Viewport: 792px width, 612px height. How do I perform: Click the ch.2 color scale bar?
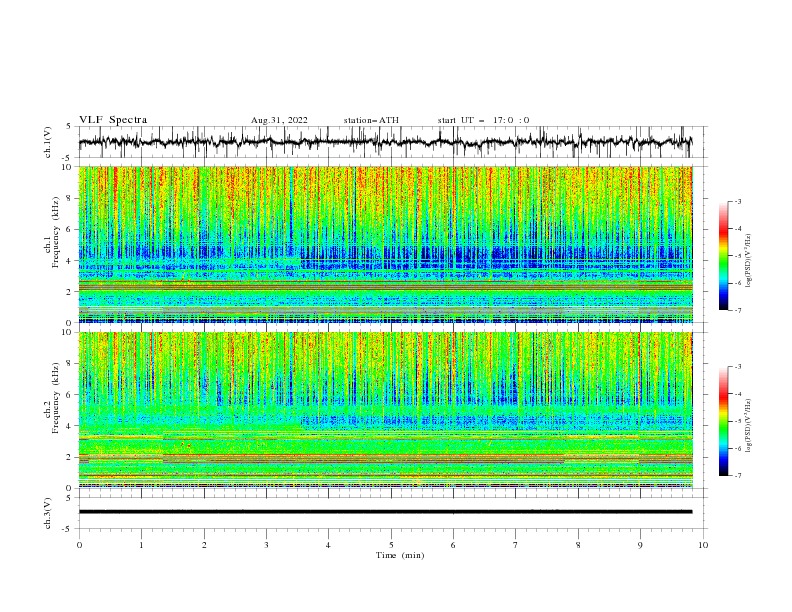[723, 421]
